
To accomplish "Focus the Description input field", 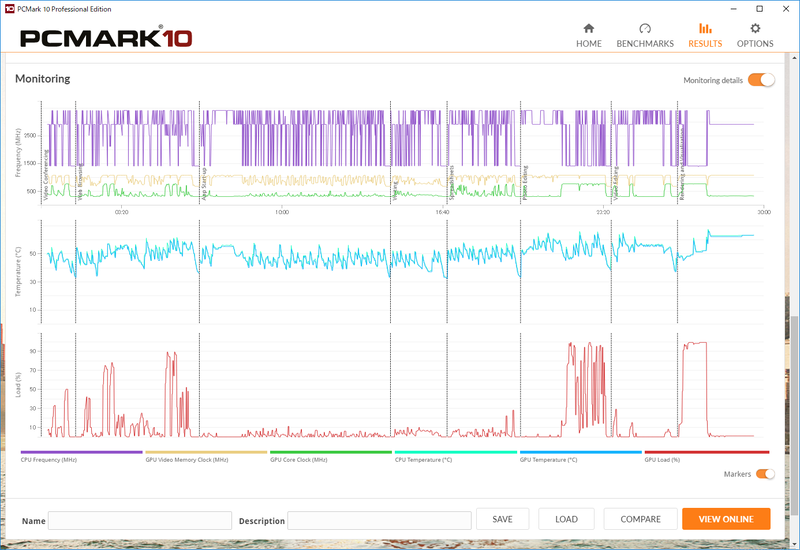I will (x=379, y=521).
